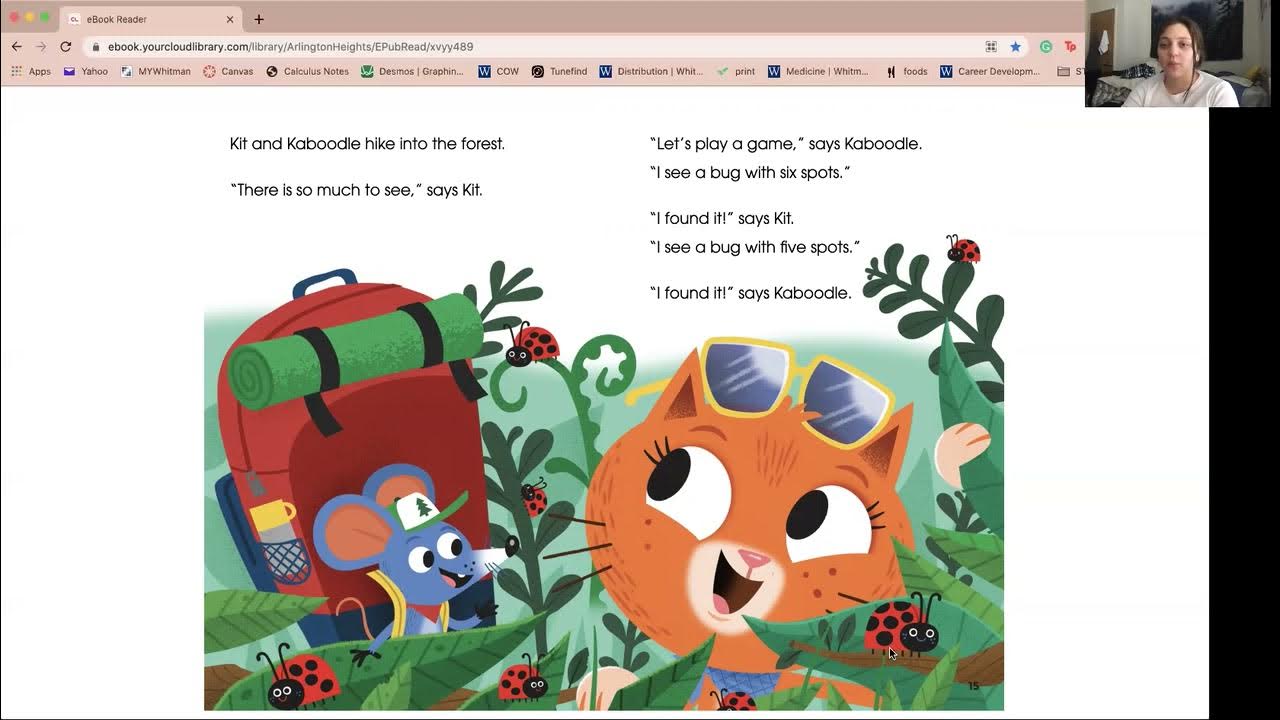The image size is (1280, 720).
Task: Open the Desmos Graphing bookmark
Action: tap(412, 72)
